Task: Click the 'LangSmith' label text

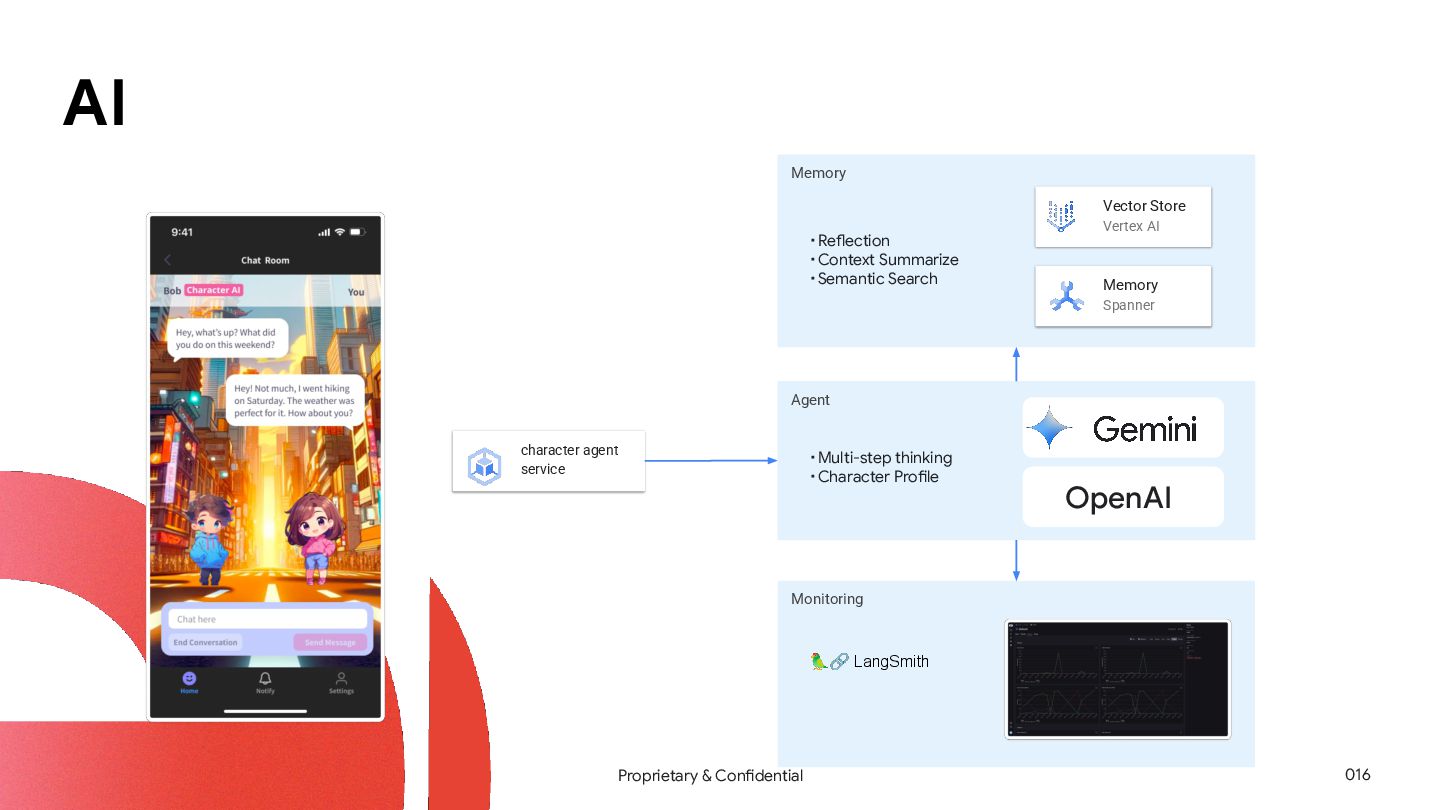Action: pos(891,661)
